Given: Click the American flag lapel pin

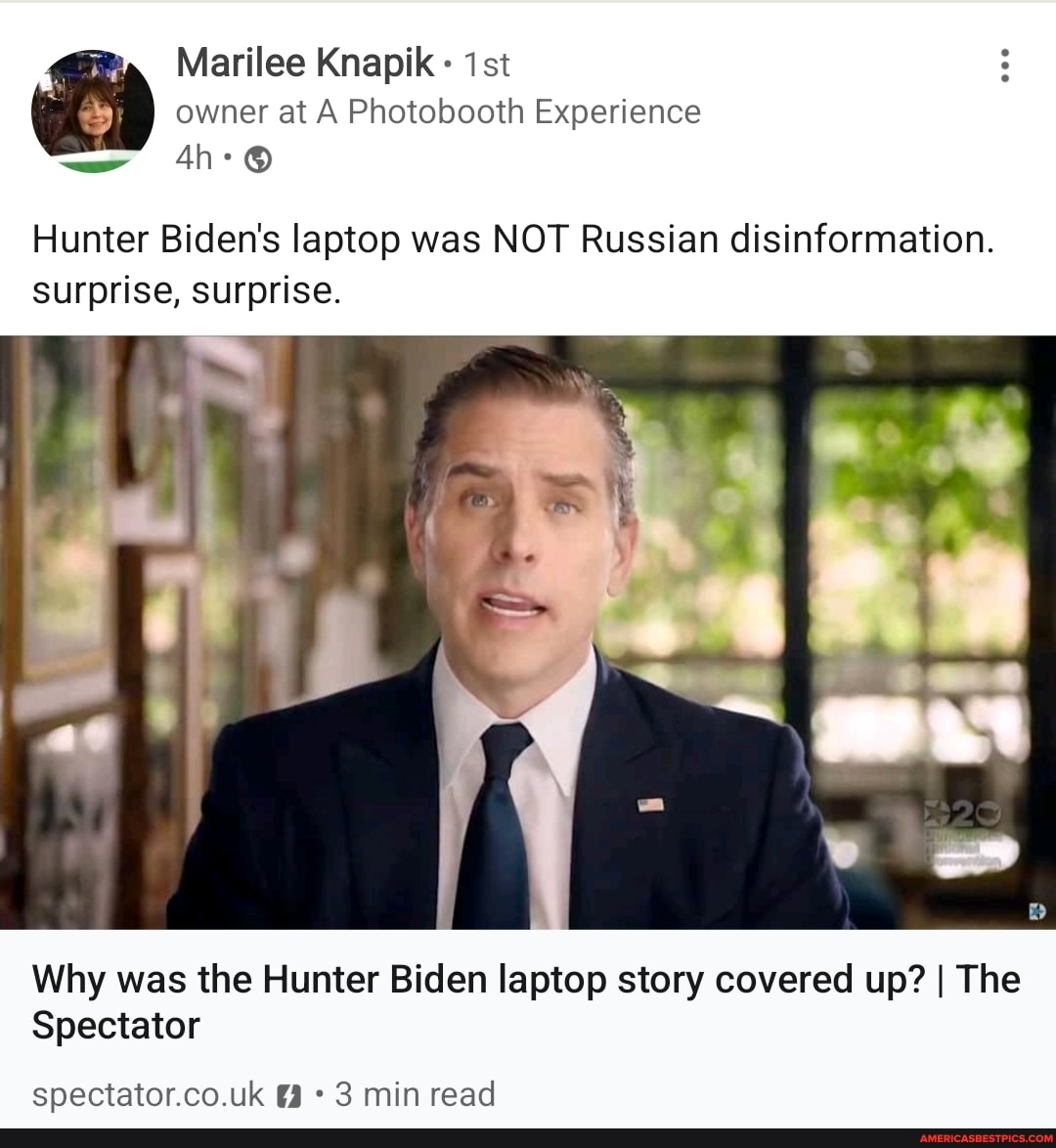Looking at the screenshot, I should tap(650, 806).
